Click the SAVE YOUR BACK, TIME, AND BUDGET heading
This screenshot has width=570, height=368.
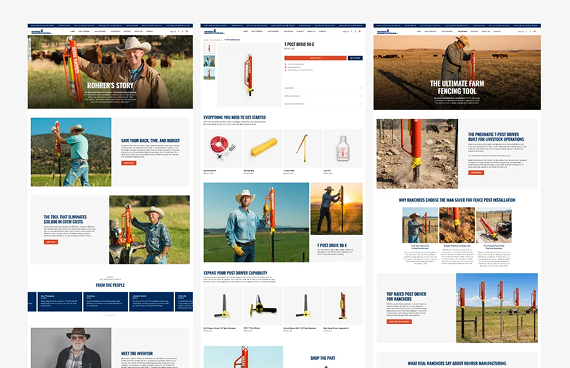tap(150, 140)
